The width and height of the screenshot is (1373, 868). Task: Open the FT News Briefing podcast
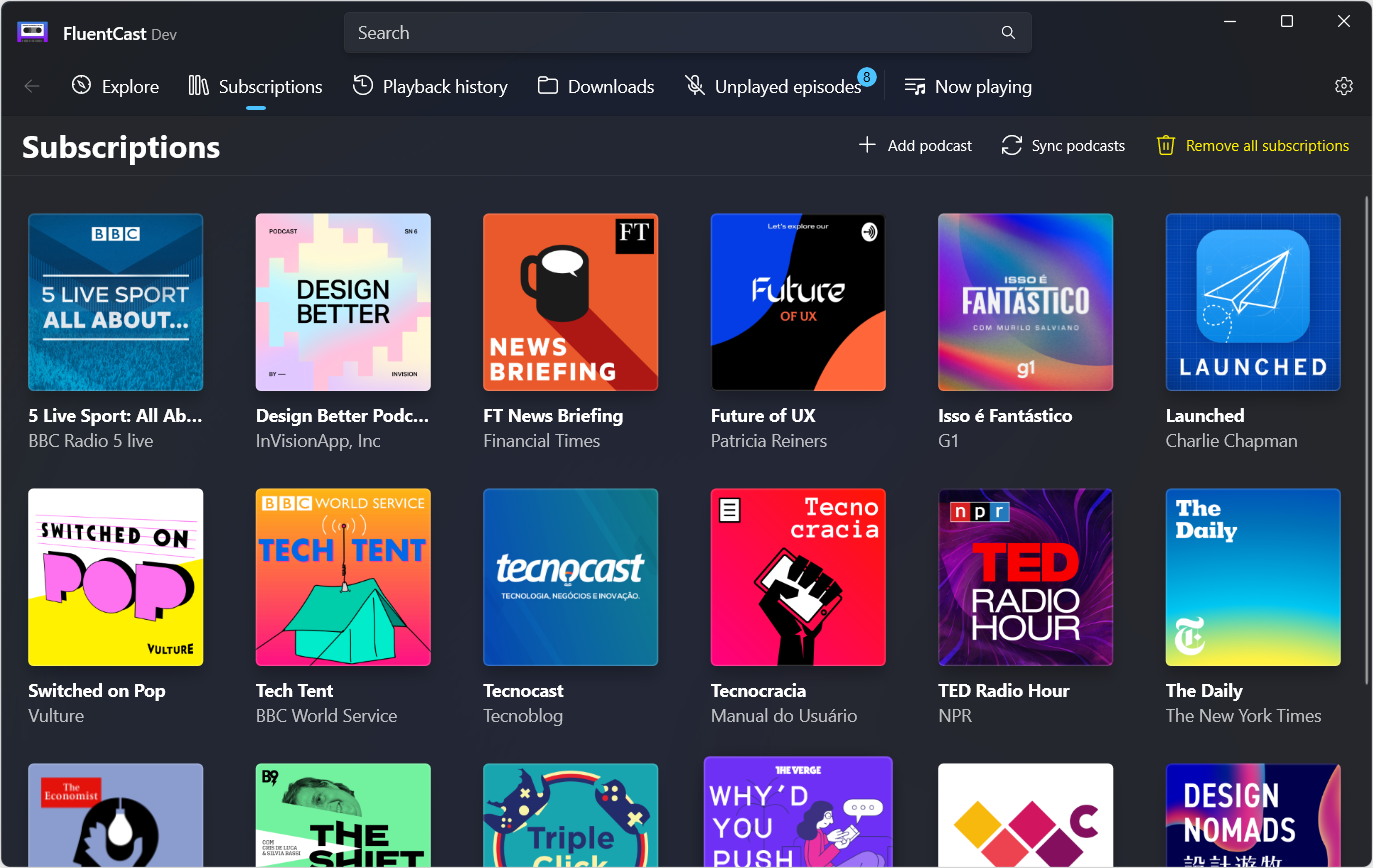(570, 301)
